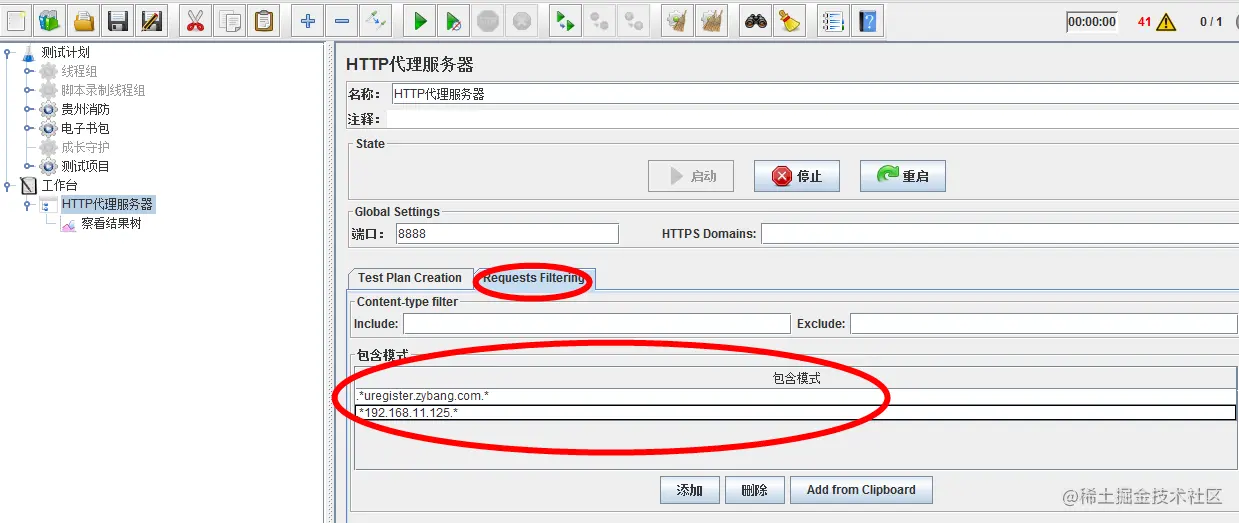1239x523 pixels.
Task: Click the Content-type Include field
Action: coord(596,324)
